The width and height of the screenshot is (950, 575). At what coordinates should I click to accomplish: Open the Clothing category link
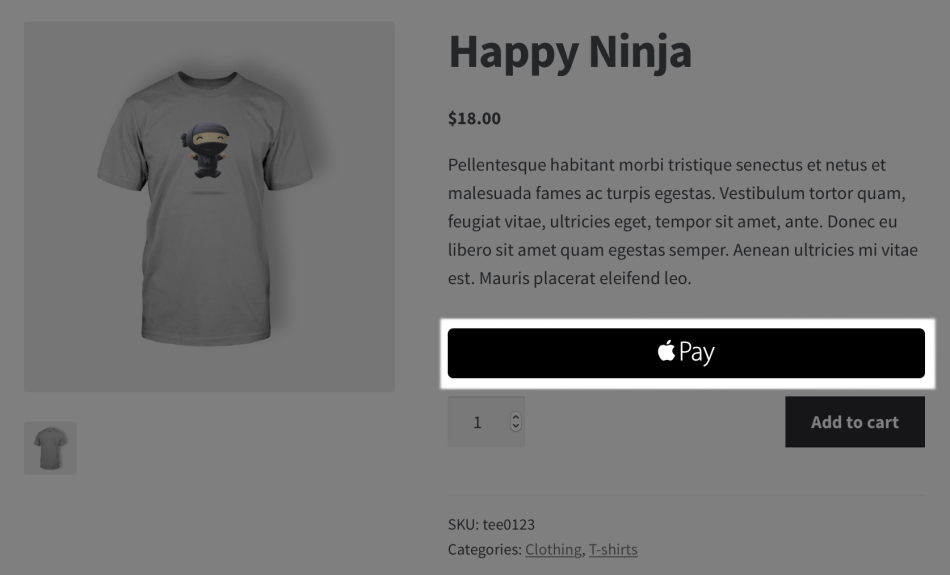pos(553,549)
